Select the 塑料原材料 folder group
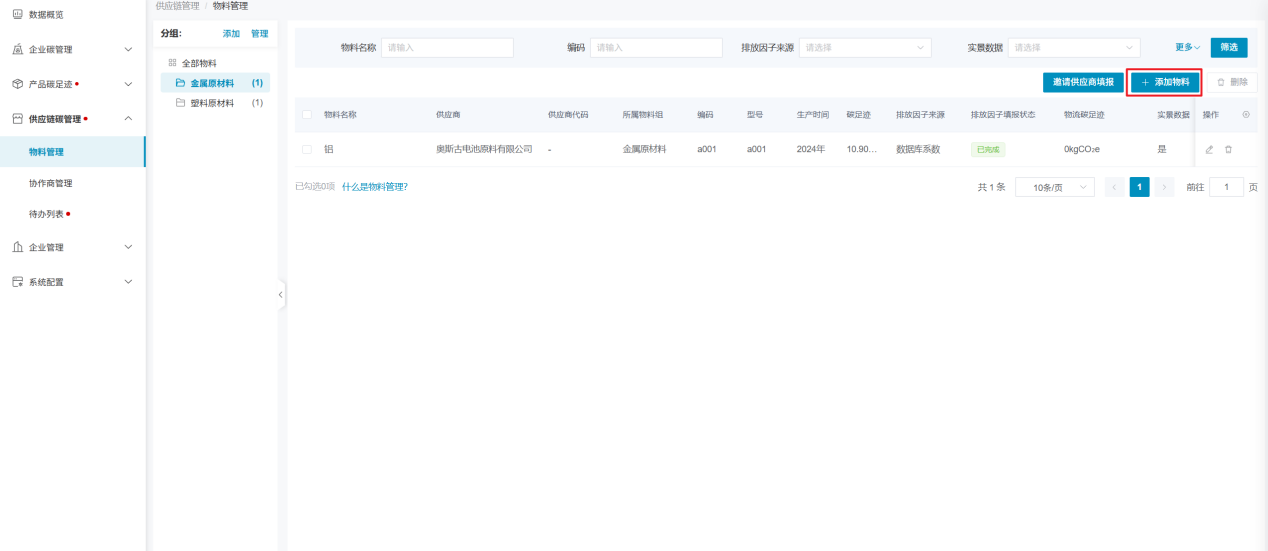 (x=212, y=103)
